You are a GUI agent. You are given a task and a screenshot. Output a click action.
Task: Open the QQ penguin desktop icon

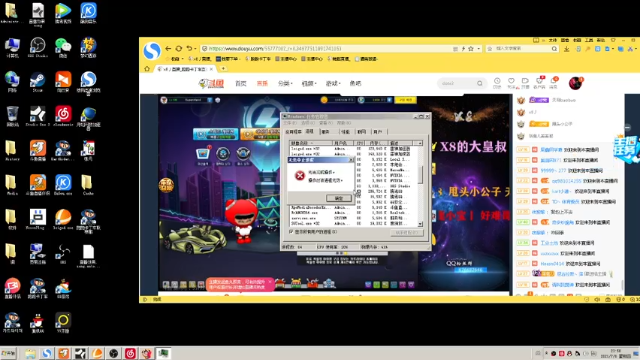(38, 322)
